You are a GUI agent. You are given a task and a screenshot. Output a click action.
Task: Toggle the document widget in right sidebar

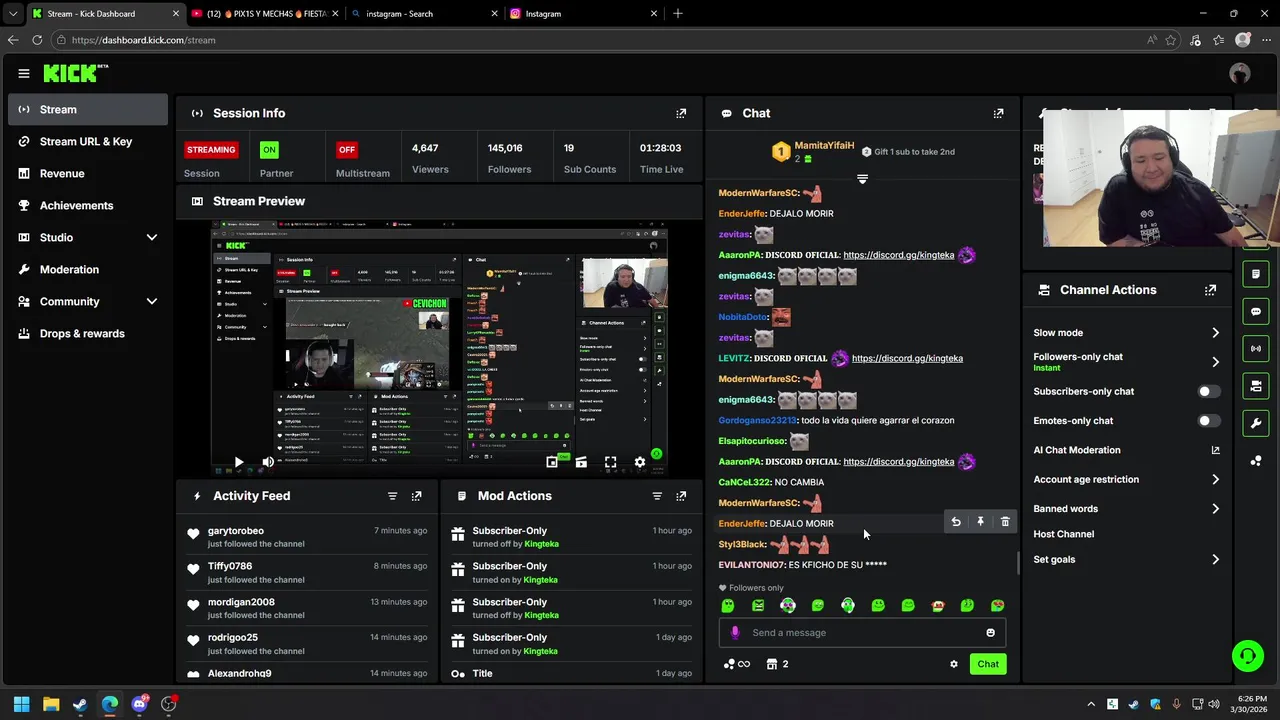(x=1256, y=274)
